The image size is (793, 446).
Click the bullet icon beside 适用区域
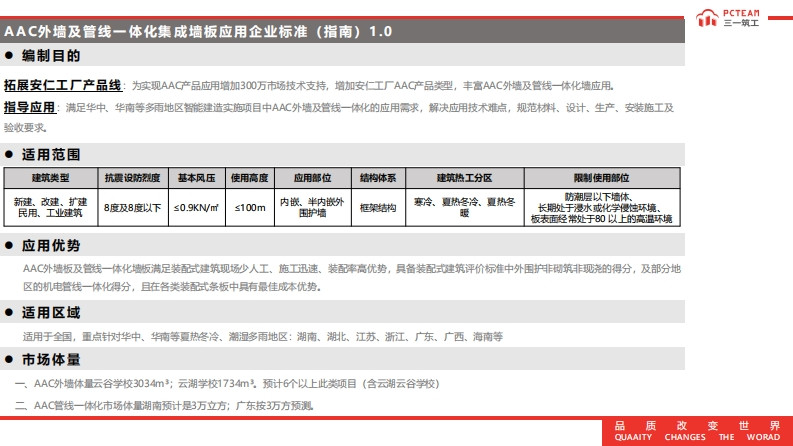coord(10,313)
